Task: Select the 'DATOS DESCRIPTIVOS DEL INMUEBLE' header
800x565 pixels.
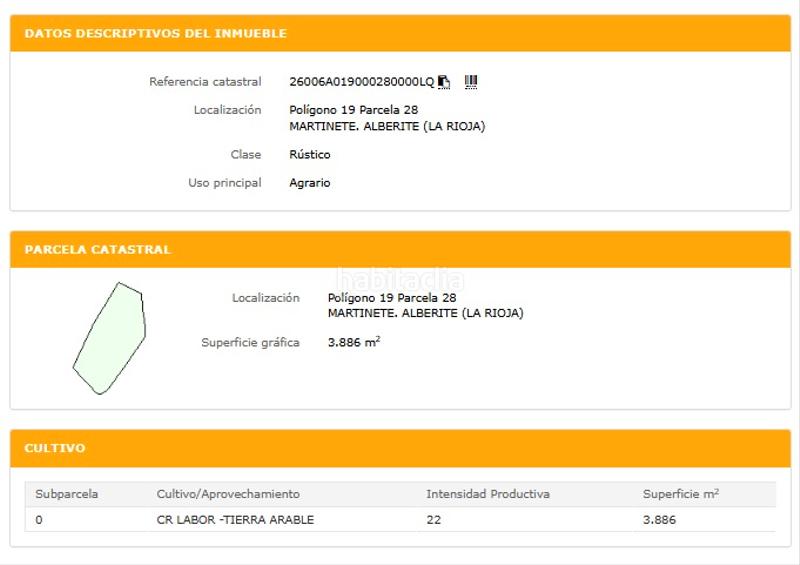Action: 156,33
